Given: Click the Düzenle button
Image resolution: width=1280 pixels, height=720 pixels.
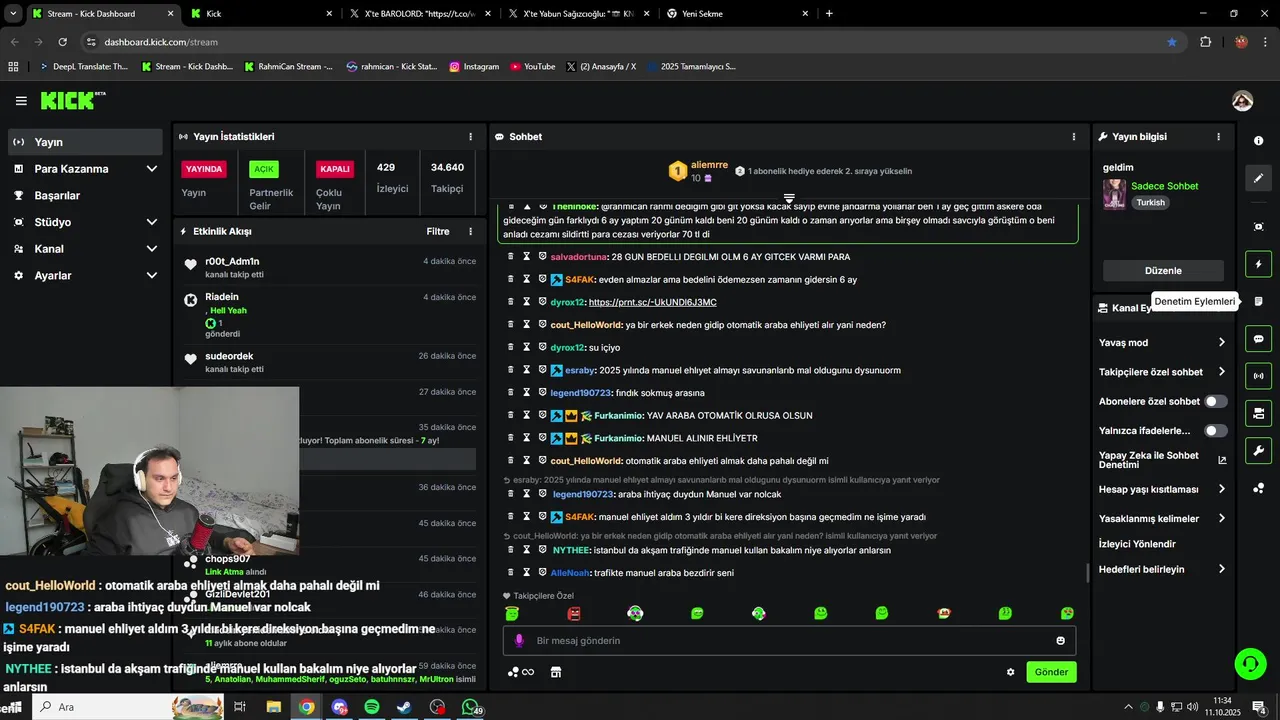Looking at the screenshot, I should pyautogui.click(x=1163, y=271).
